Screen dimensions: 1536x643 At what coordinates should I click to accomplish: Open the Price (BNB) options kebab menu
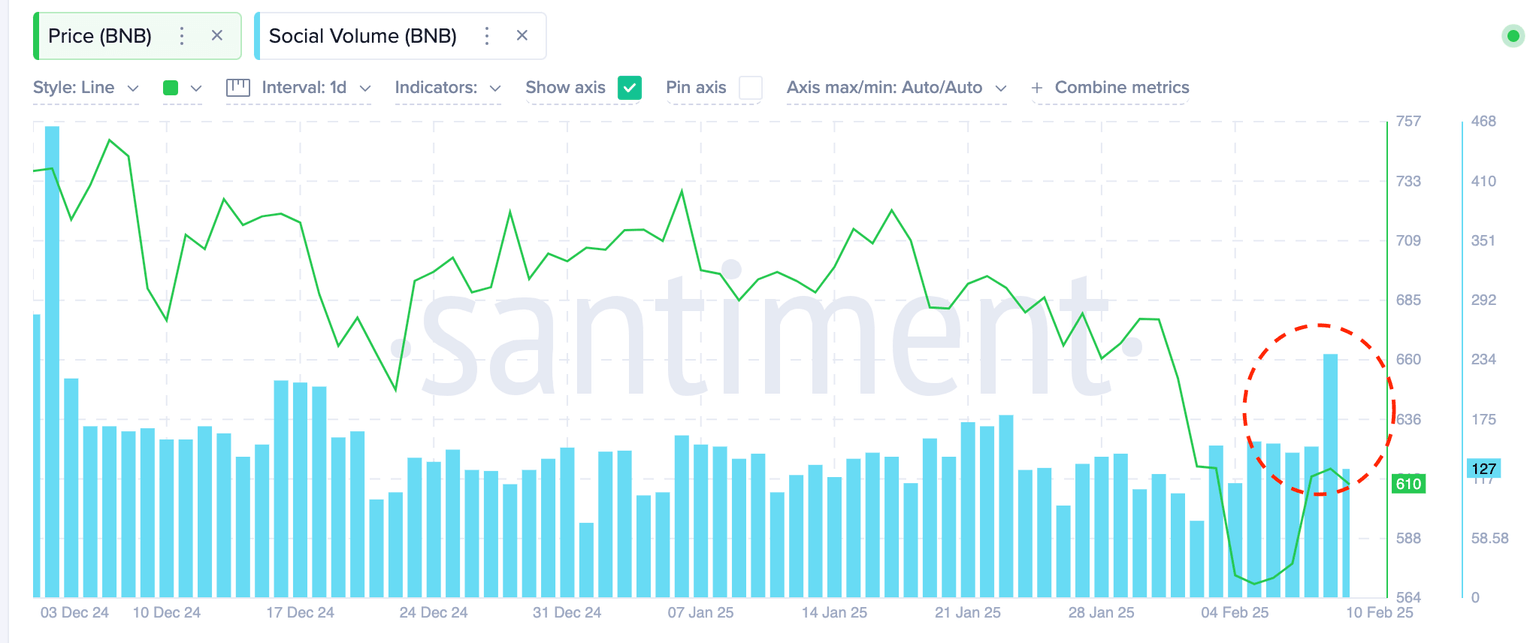click(x=181, y=35)
